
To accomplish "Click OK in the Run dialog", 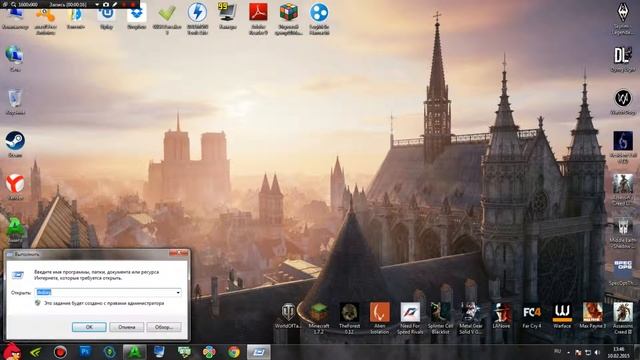I will (x=89, y=327).
